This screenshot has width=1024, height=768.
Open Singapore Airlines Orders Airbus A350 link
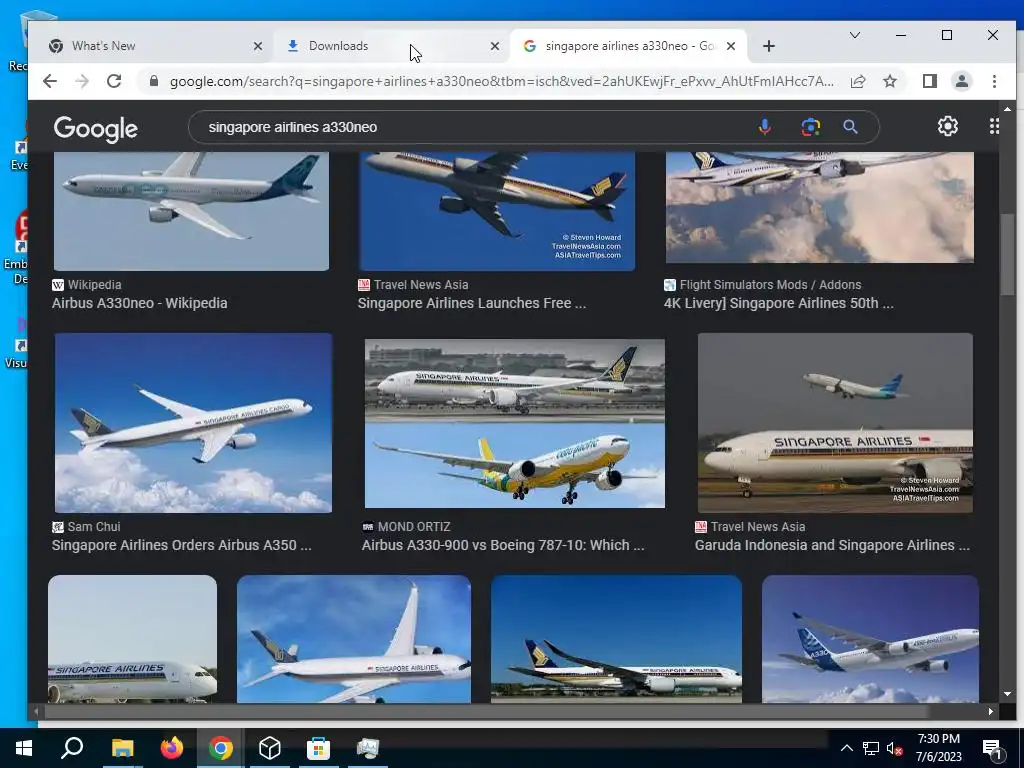182,545
